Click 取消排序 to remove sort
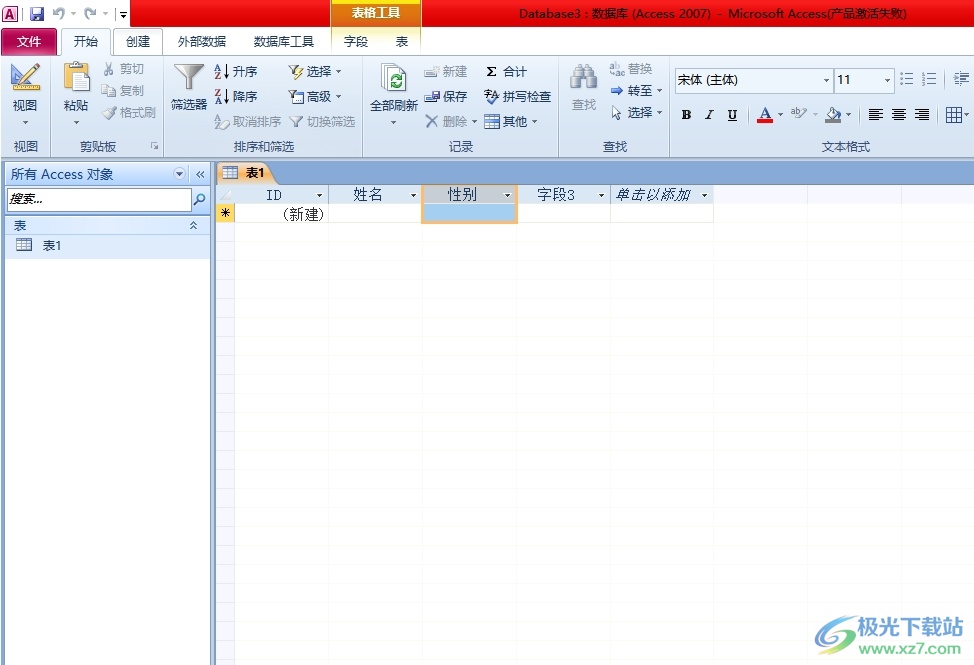The width and height of the screenshot is (974, 665). coord(247,122)
